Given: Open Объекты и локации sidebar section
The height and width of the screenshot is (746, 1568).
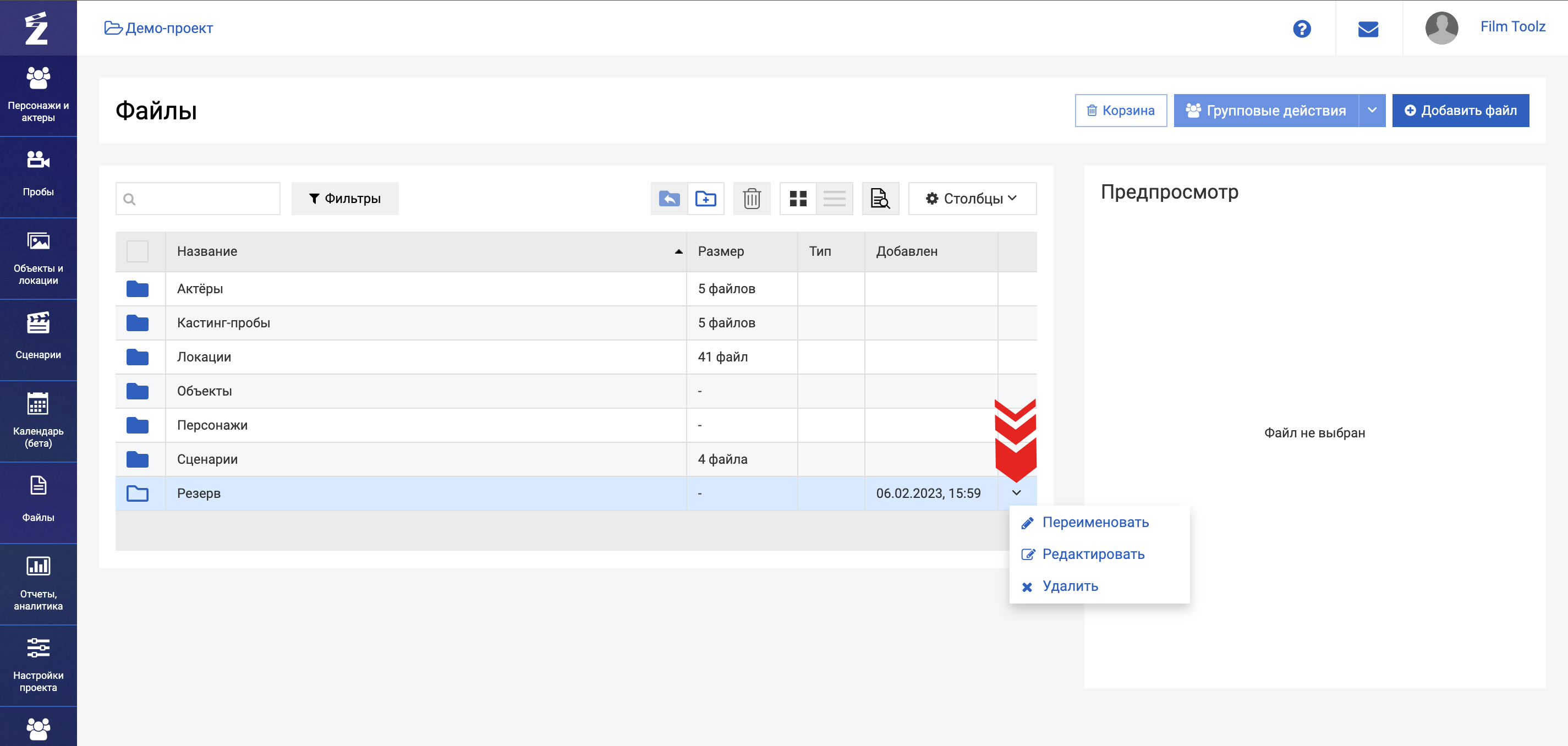Looking at the screenshot, I should click(39, 258).
